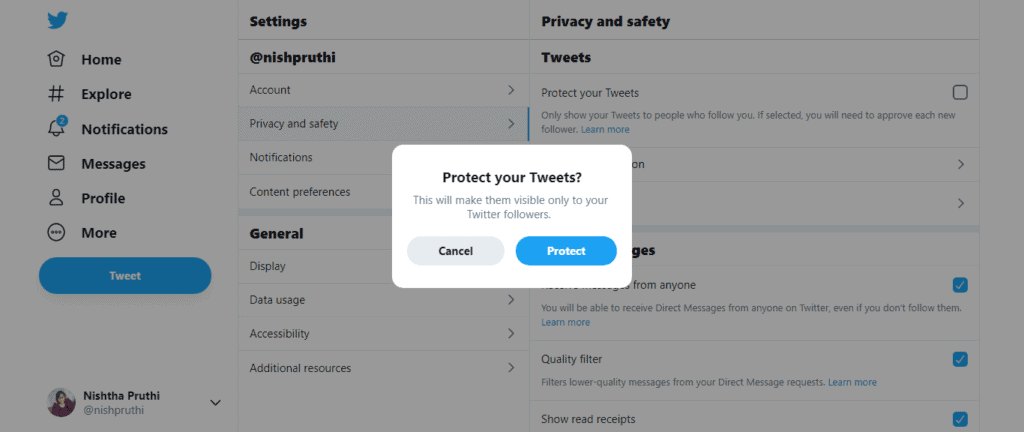Click the Messages envelope icon
Image resolution: width=1024 pixels, height=432 pixels.
tap(57, 163)
